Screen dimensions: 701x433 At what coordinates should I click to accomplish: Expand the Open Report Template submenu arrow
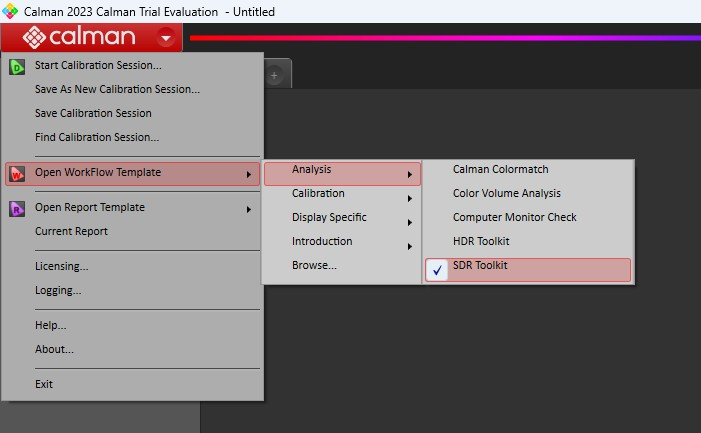249,209
